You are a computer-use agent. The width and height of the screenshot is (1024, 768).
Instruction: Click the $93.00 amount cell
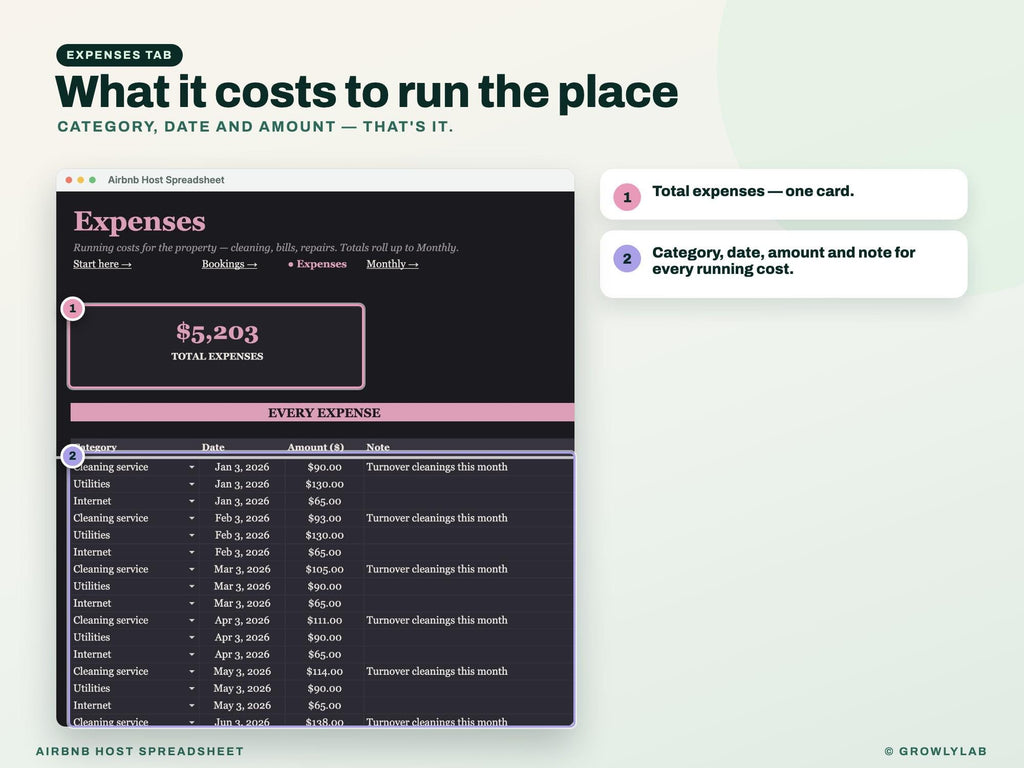[325, 518]
